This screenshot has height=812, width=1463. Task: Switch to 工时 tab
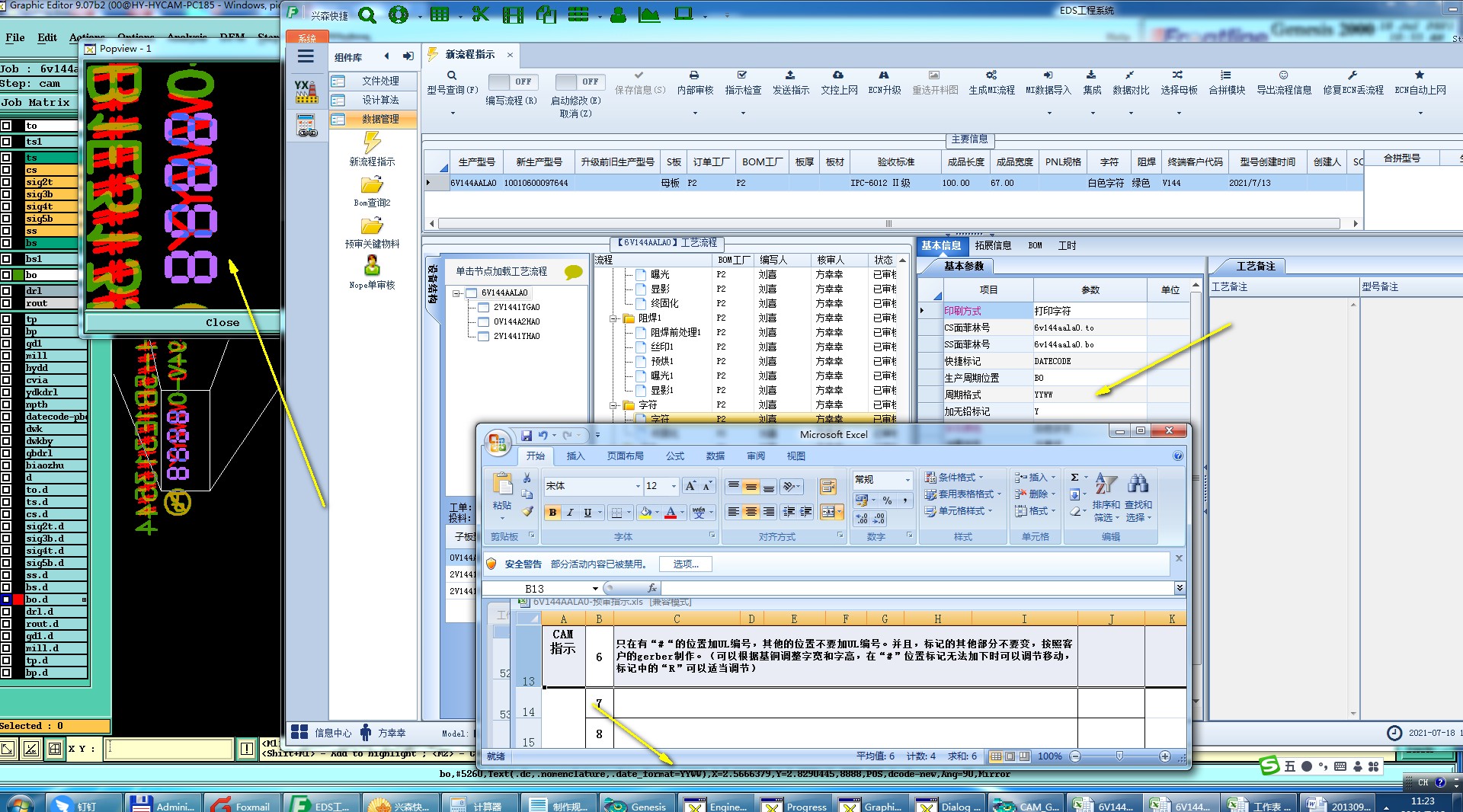(1067, 245)
